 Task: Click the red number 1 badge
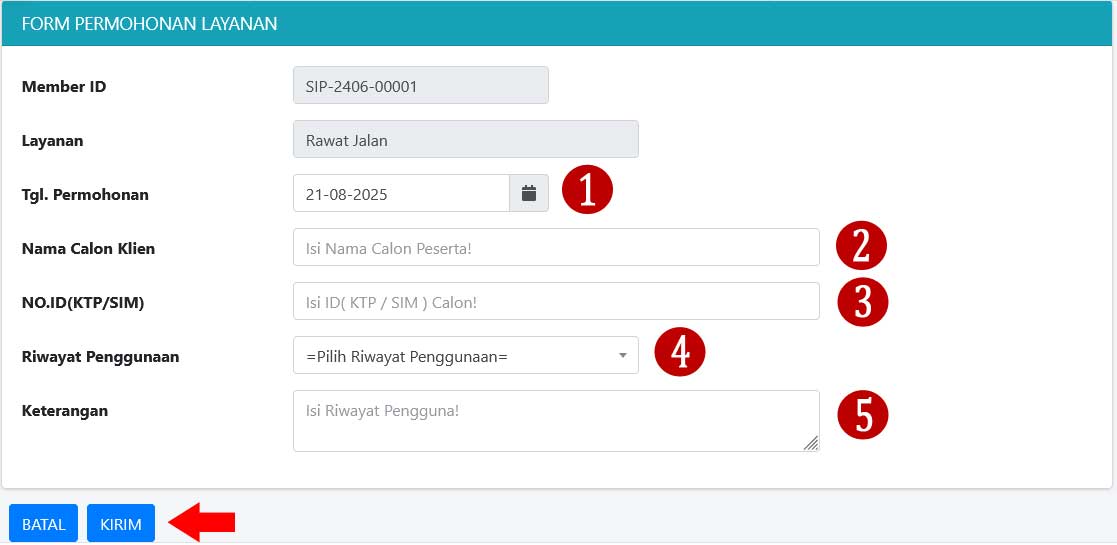click(x=586, y=190)
